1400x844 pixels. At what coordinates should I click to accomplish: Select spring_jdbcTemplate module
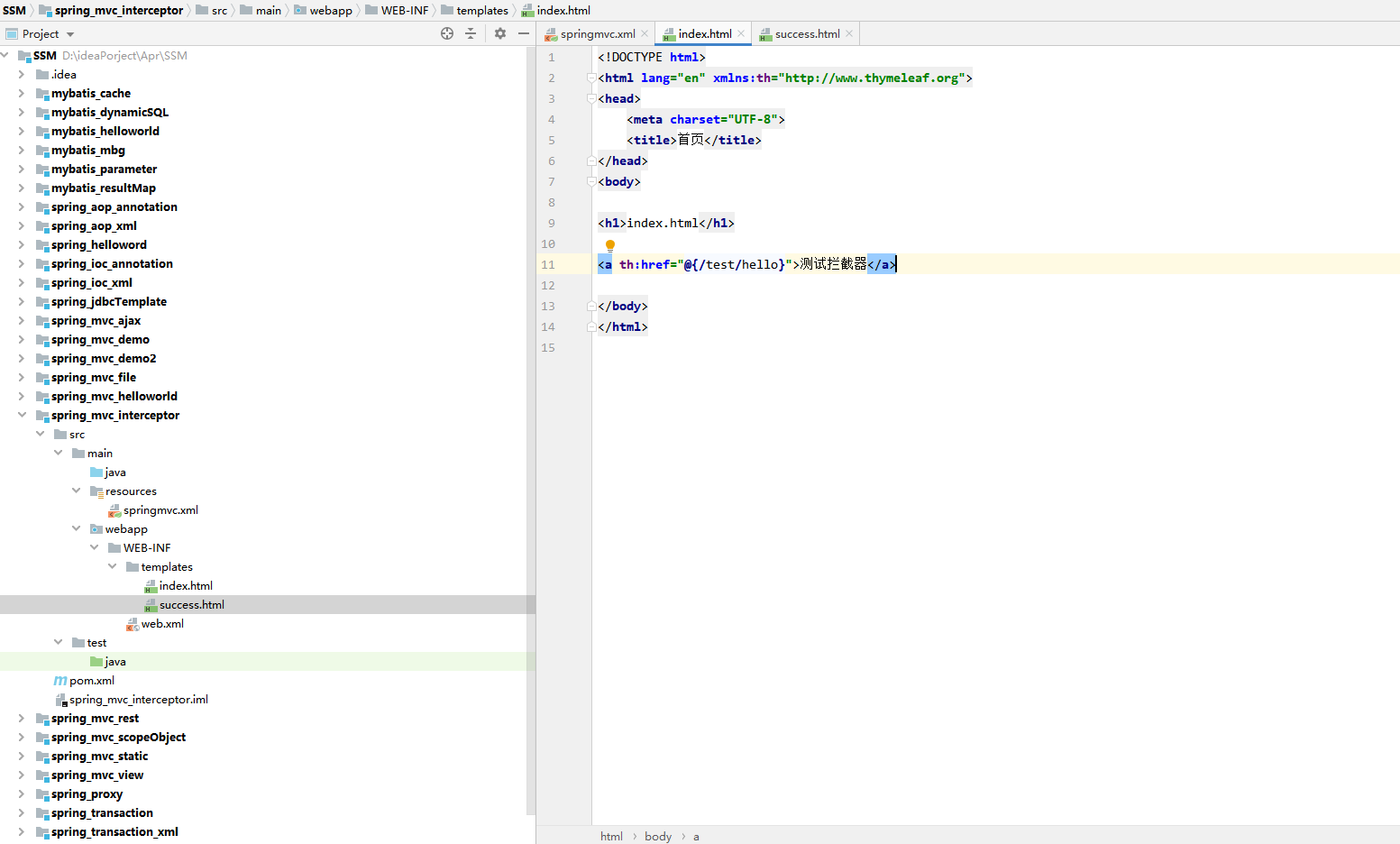pos(109,302)
